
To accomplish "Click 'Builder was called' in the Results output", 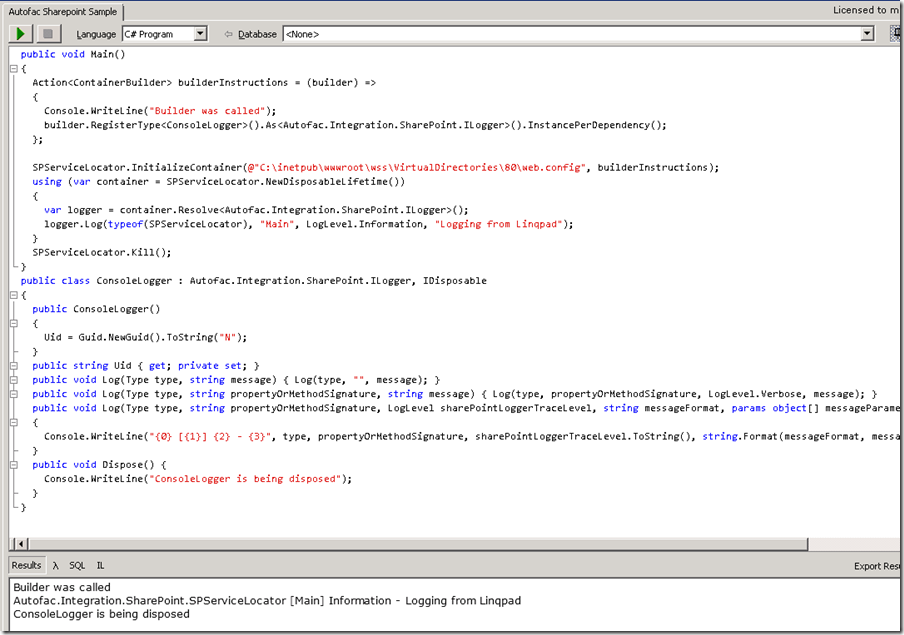I will (62, 587).
